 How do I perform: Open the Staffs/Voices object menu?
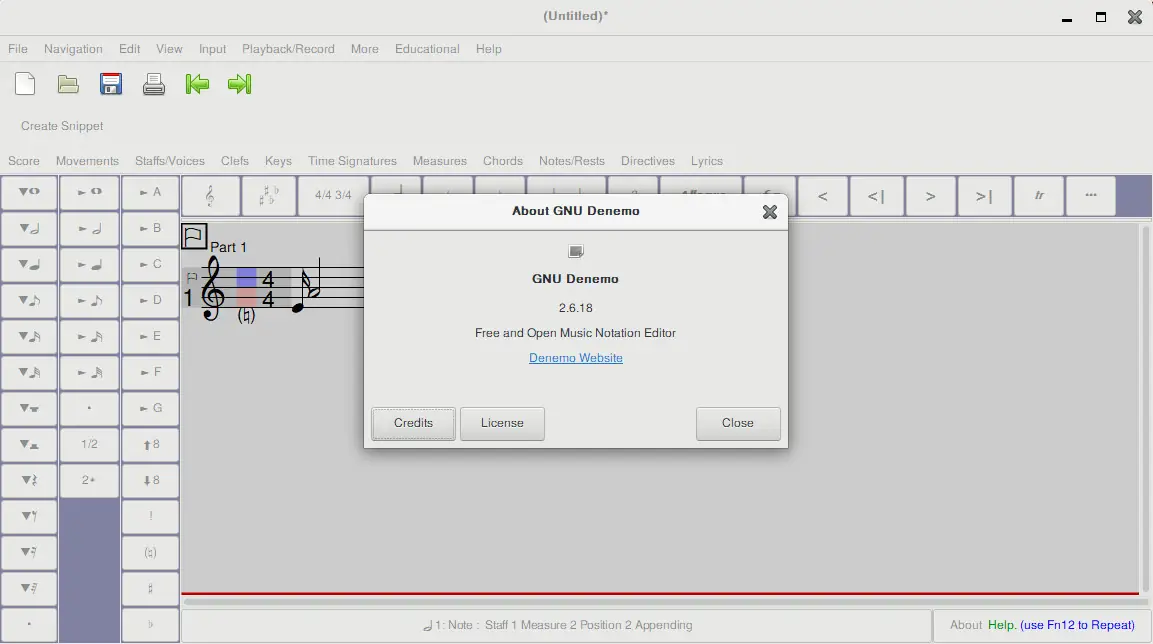click(170, 160)
